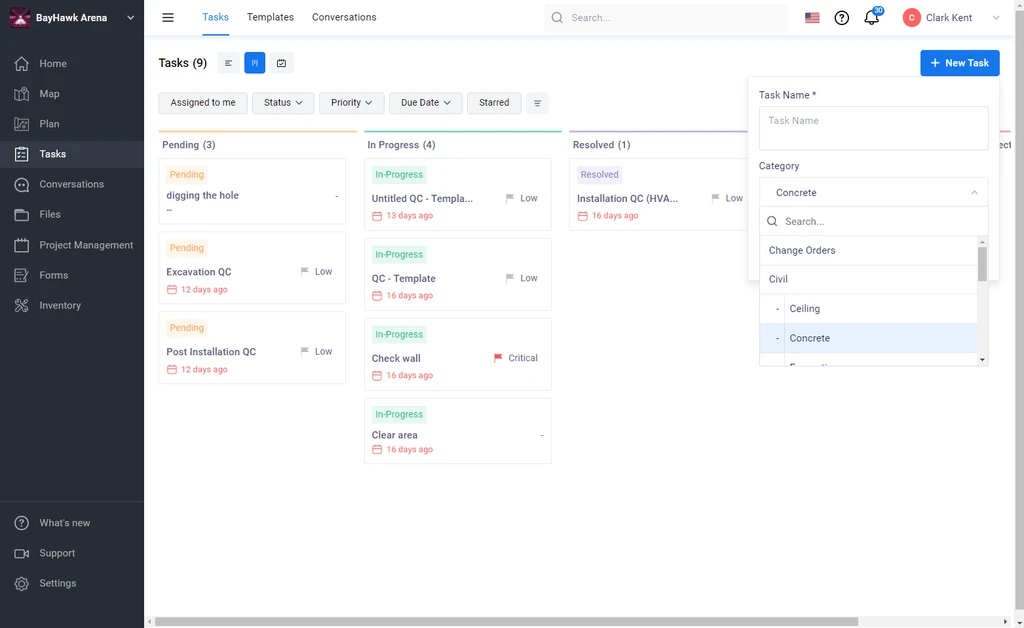Click the US flag language icon

pyautogui.click(x=812, y=18)
